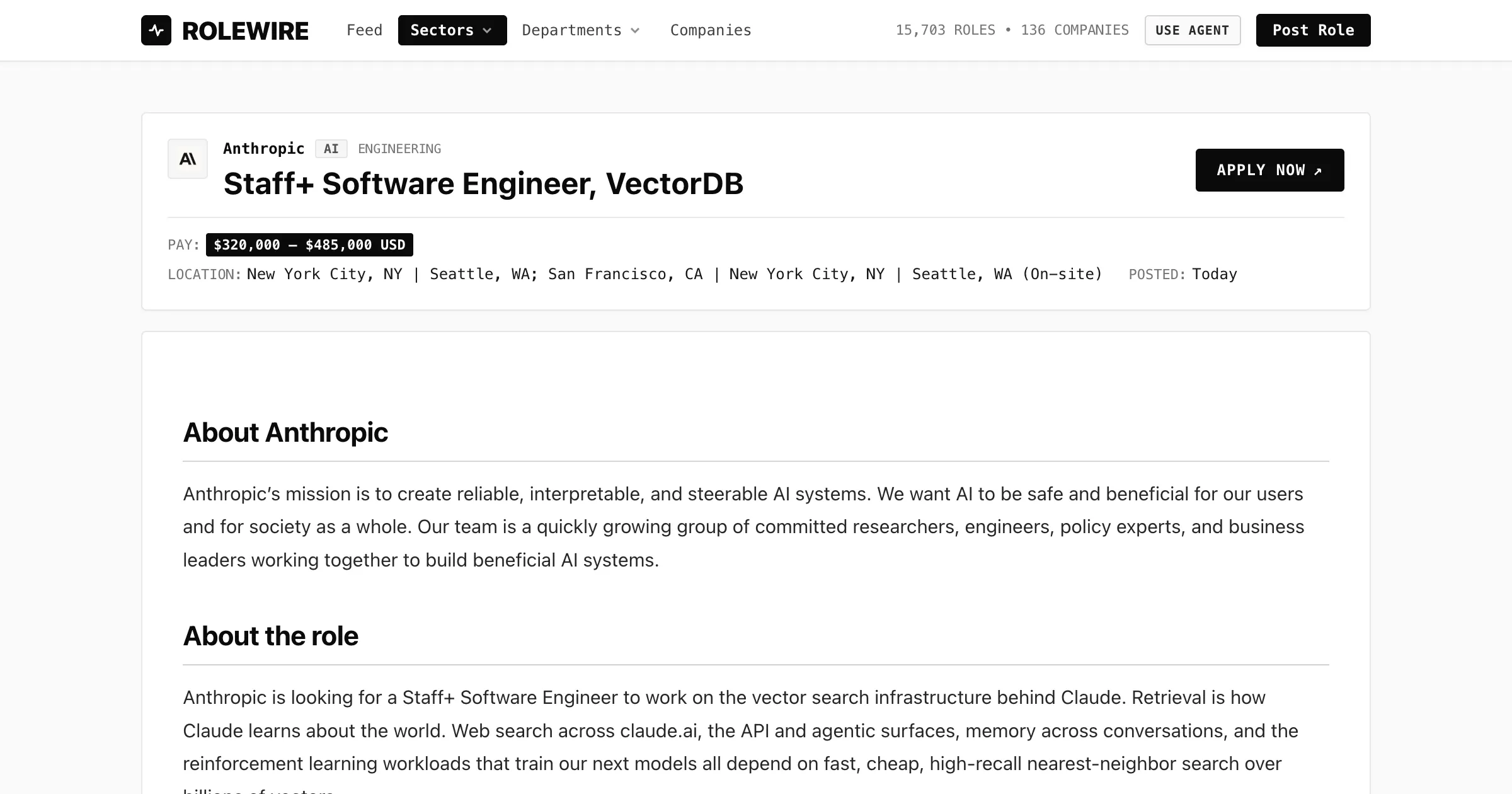
Task: Click the chevron beside Departments
Action: [x=635, y=30]
